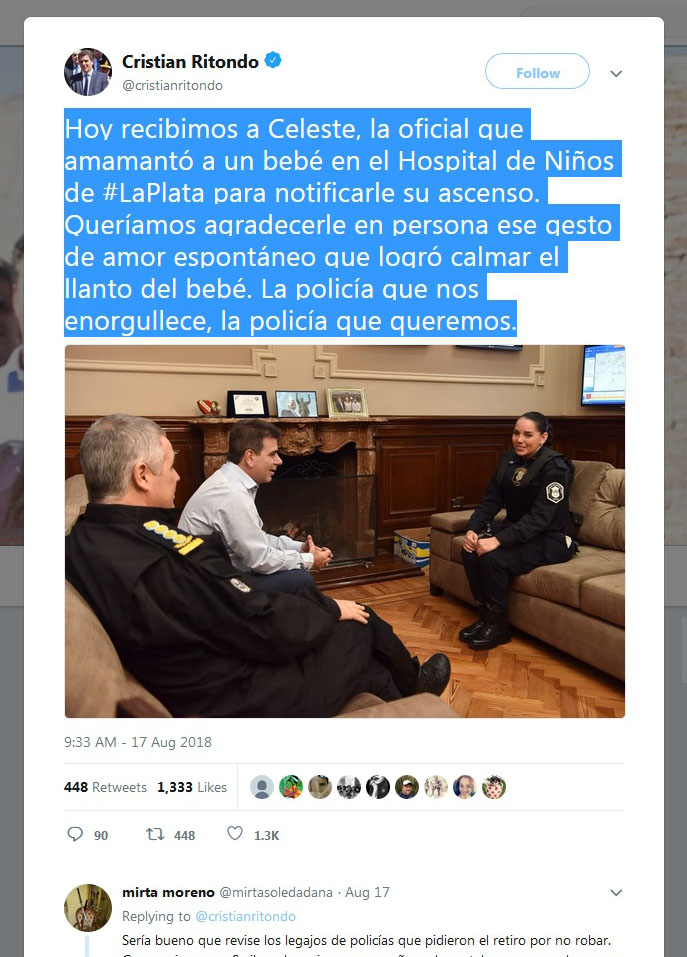Click the retweet arrows icon

155,834
